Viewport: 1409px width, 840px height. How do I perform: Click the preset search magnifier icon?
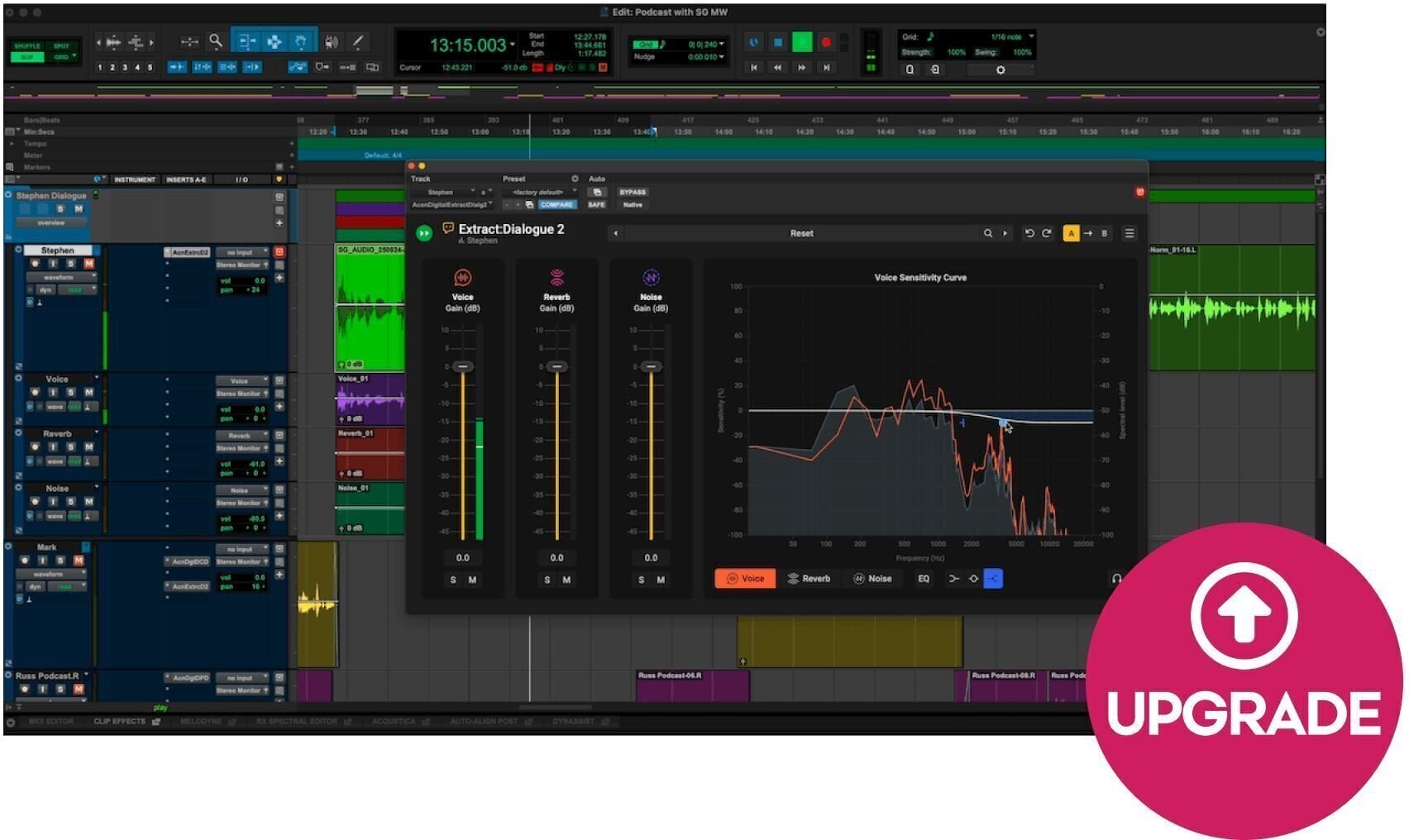click(x=987, y=234)
